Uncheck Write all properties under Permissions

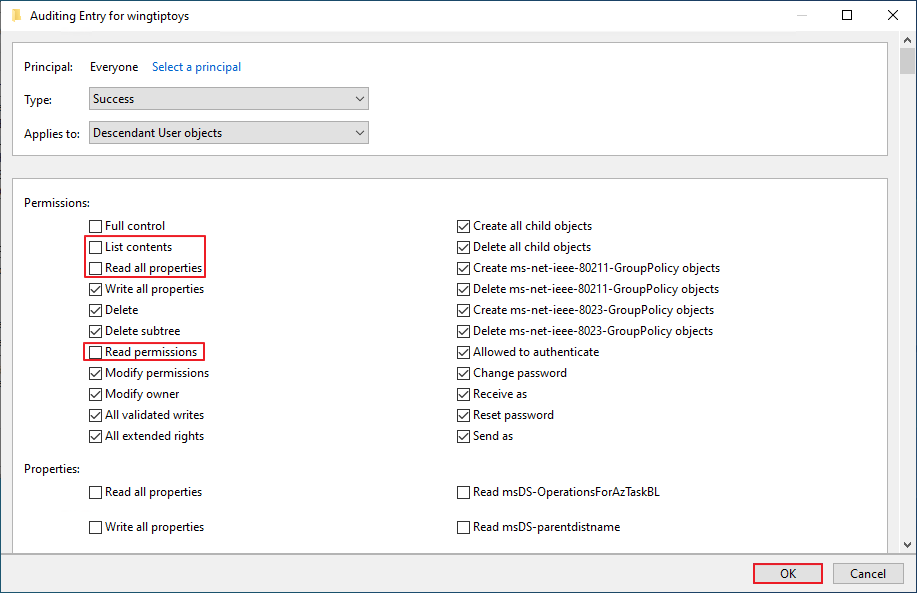[x=95, y=289]
